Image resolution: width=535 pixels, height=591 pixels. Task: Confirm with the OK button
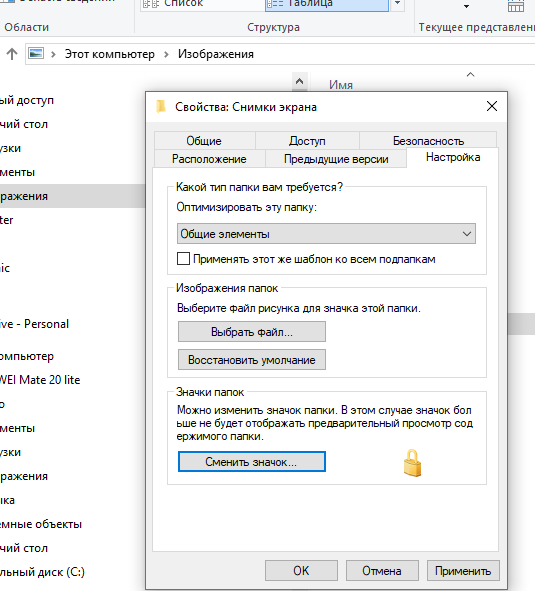tap(301, 571)
